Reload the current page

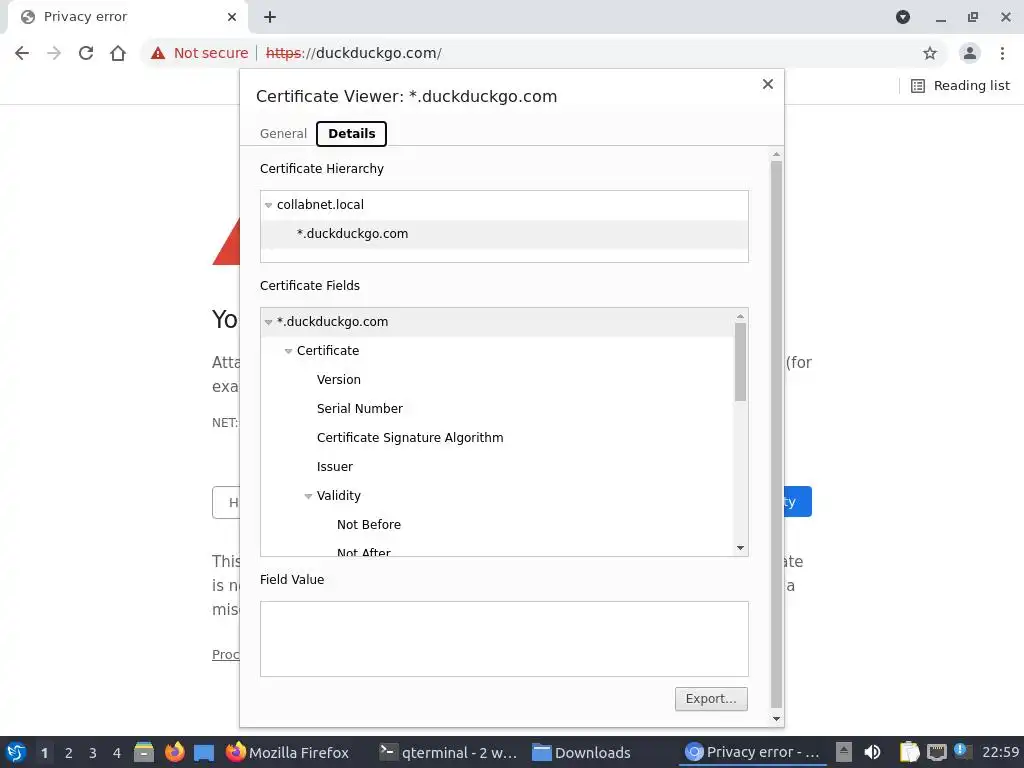86,53
